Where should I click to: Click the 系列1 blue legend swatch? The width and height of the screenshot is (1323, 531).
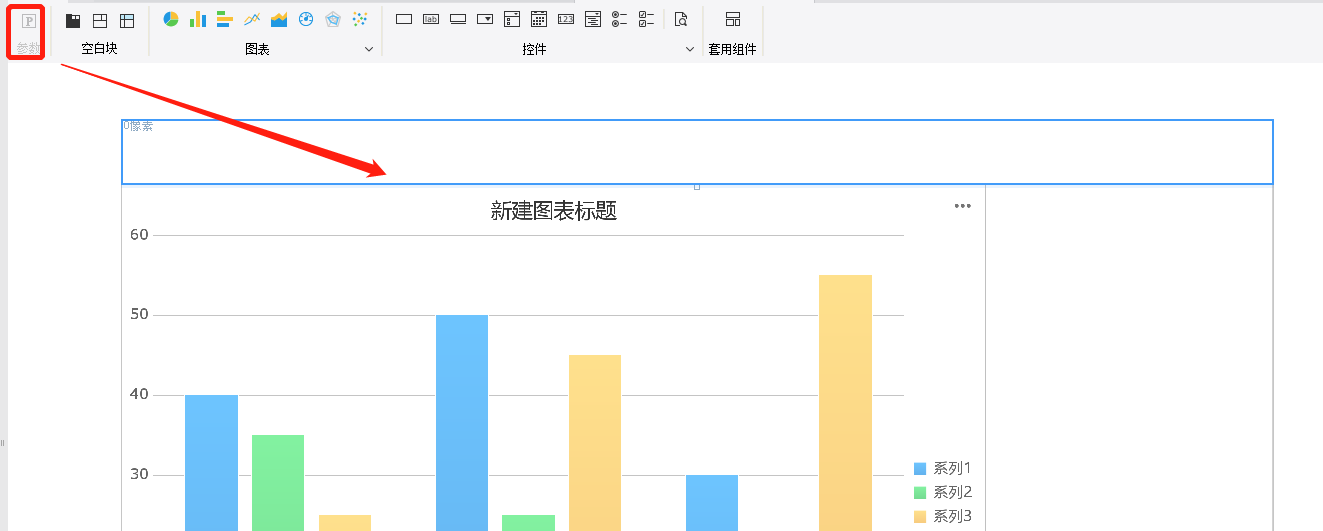[920, 468]
